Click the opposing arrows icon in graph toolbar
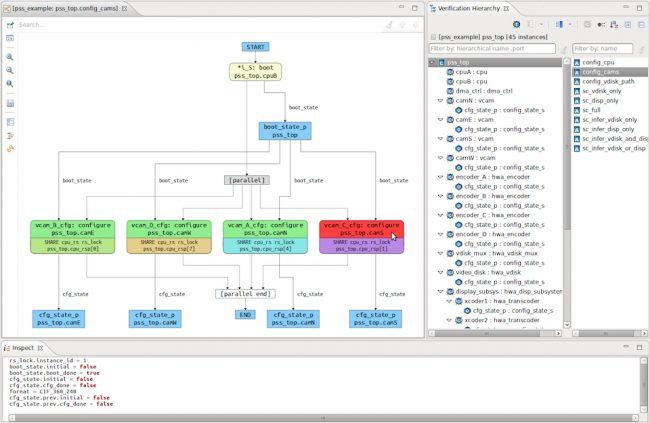Viewport: 650px width, 423px height. (x=10, y=135)
